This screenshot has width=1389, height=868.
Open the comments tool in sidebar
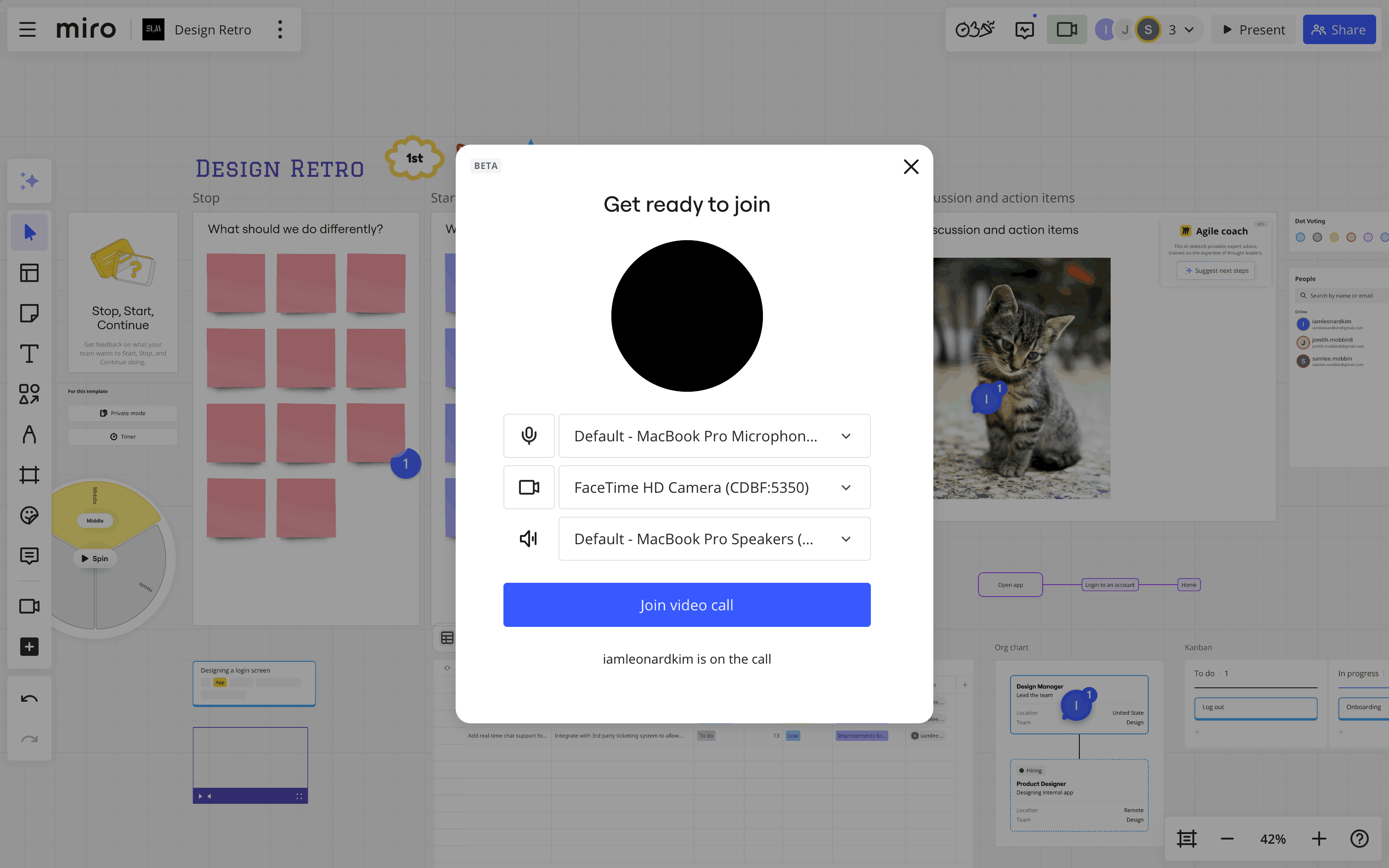click(x=28, y=555)
